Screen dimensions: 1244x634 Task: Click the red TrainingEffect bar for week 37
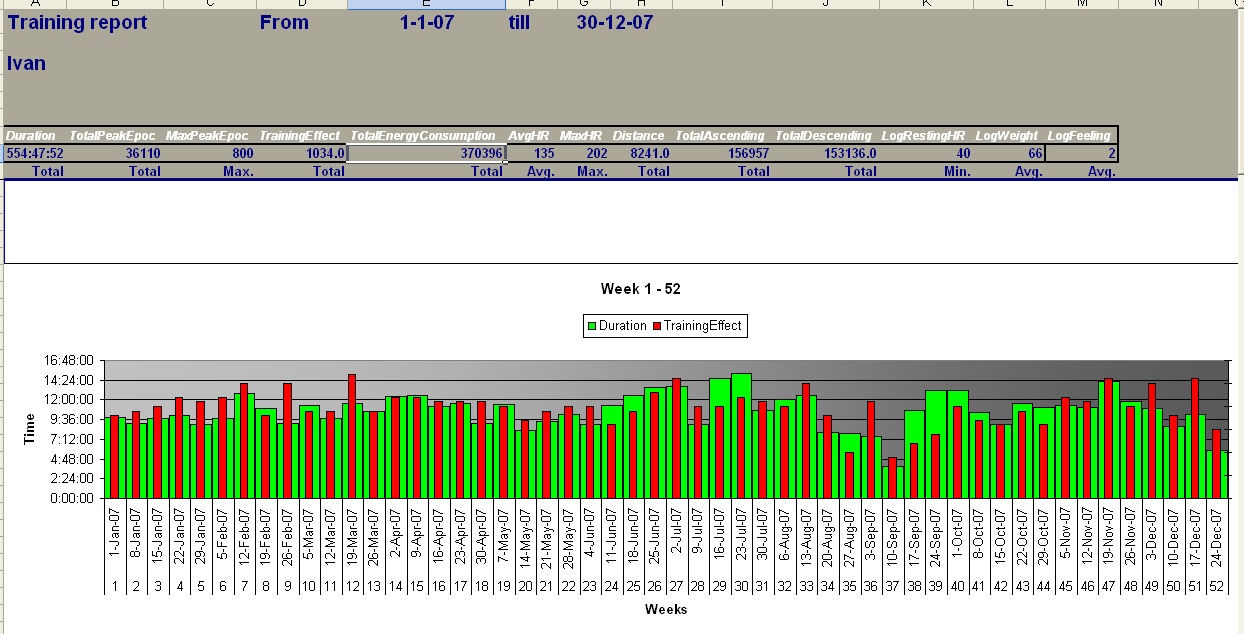[x=892, y=478]
